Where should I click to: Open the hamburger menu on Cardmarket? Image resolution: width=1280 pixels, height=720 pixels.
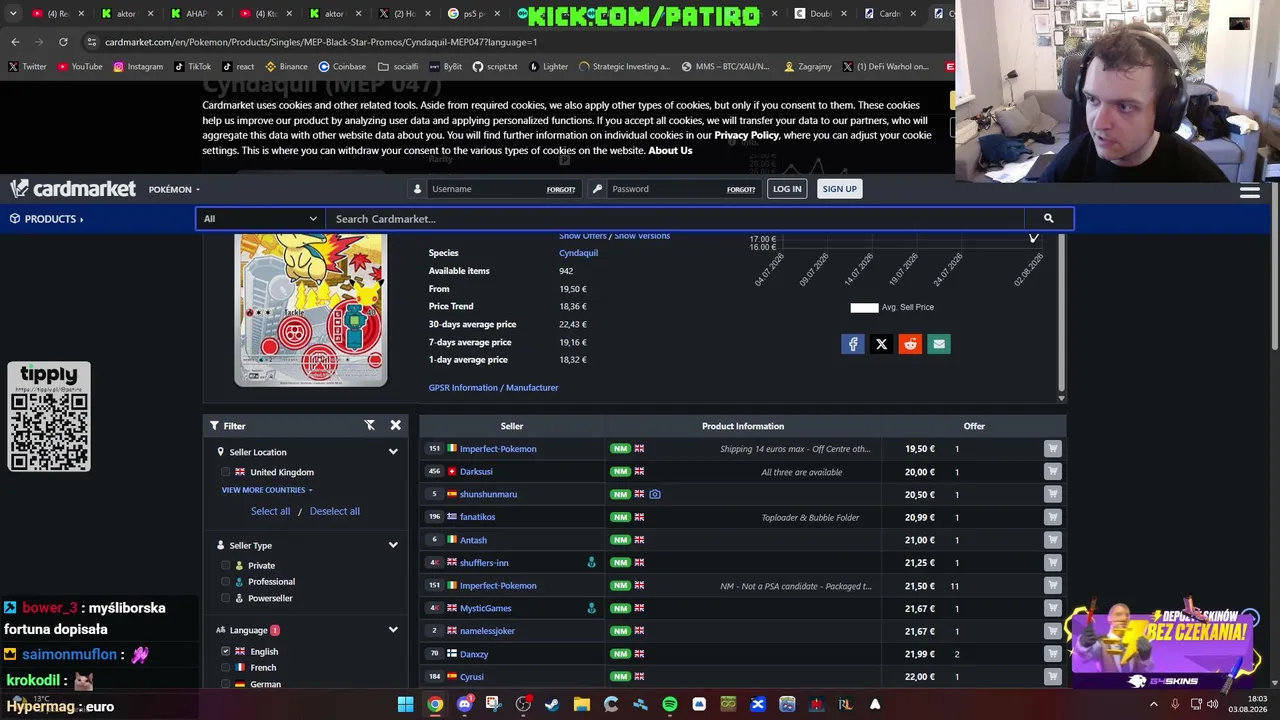point(1249,191)
